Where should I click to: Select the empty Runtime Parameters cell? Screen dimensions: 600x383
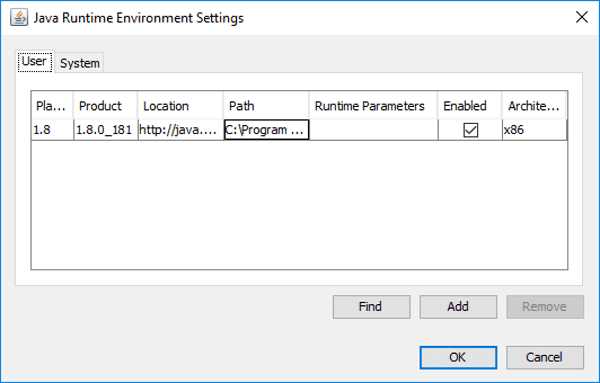click(x=373, y=130)
